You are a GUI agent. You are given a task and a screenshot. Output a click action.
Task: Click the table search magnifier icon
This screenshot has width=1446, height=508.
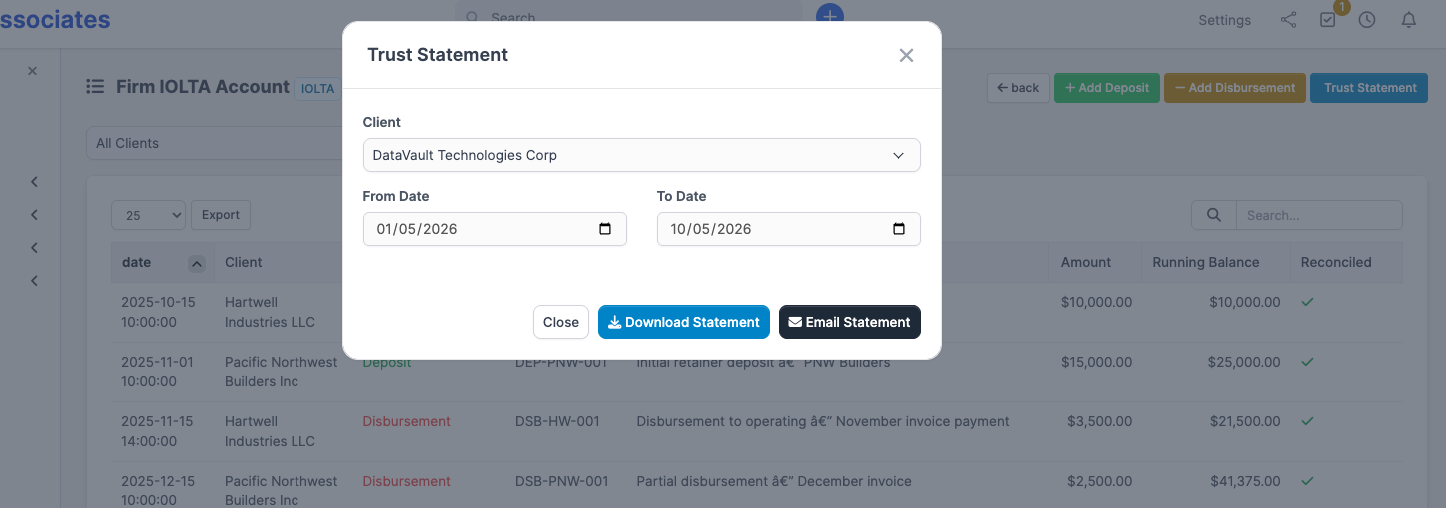(x=1214, y=215)
